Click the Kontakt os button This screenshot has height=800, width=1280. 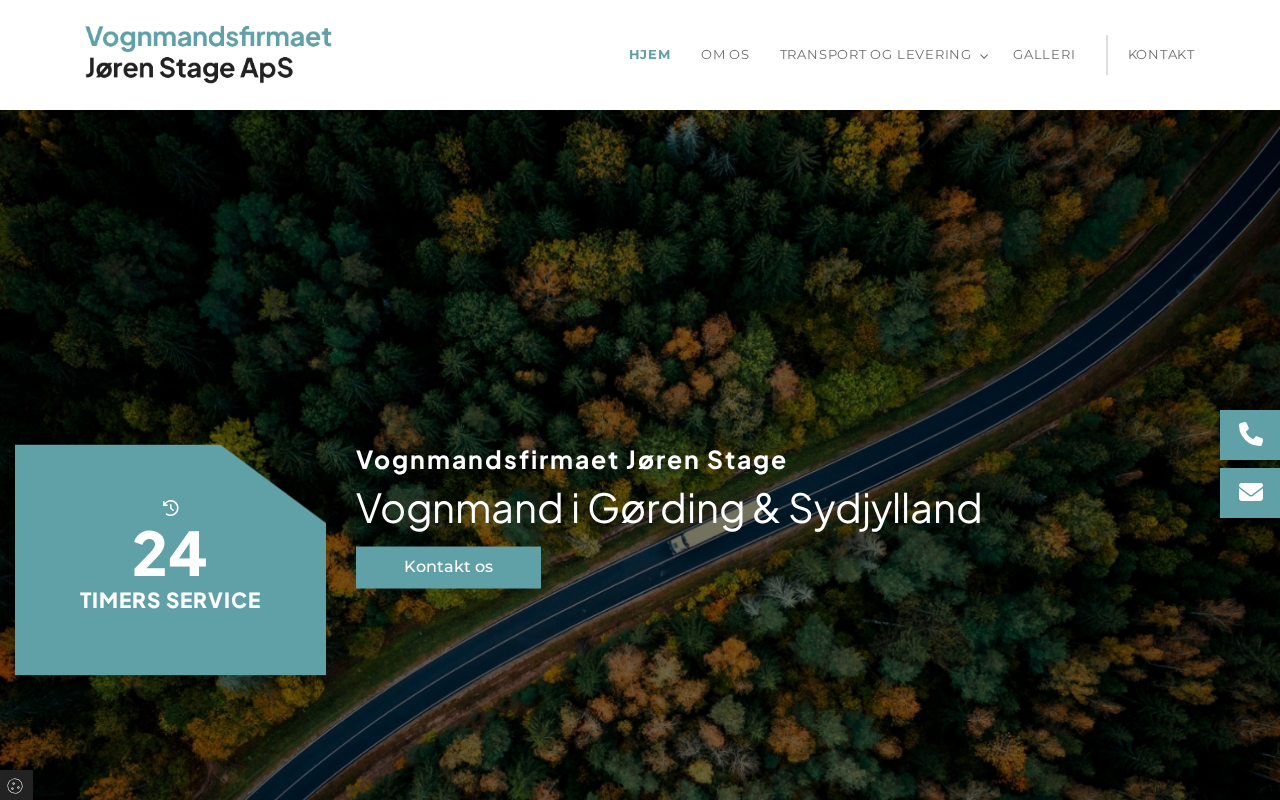(x=448, y=567)
